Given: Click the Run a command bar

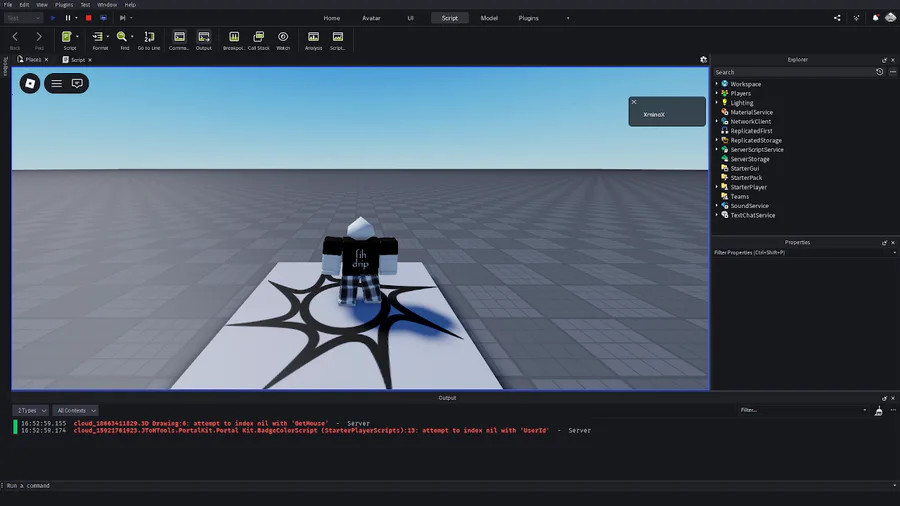Looking at the screenshot, I should pos(448,485).
